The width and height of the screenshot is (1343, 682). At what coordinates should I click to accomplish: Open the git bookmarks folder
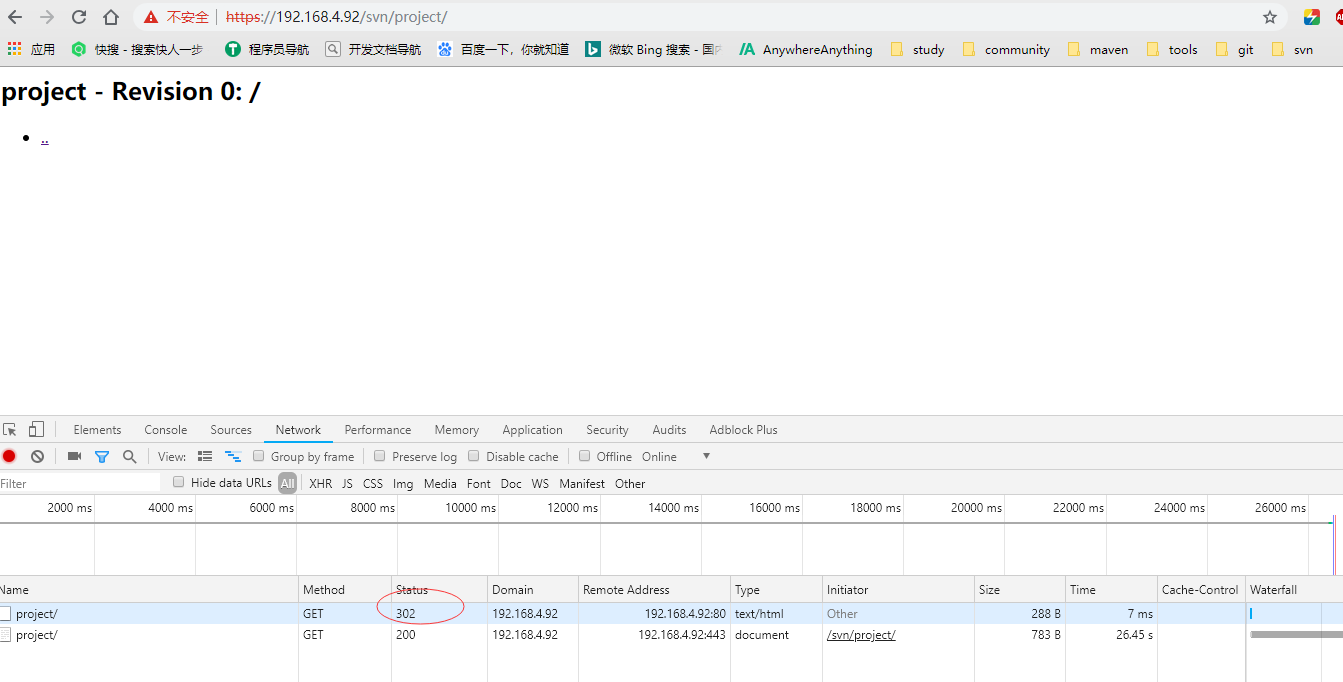pyautogui.click(x=1234, y=49)
